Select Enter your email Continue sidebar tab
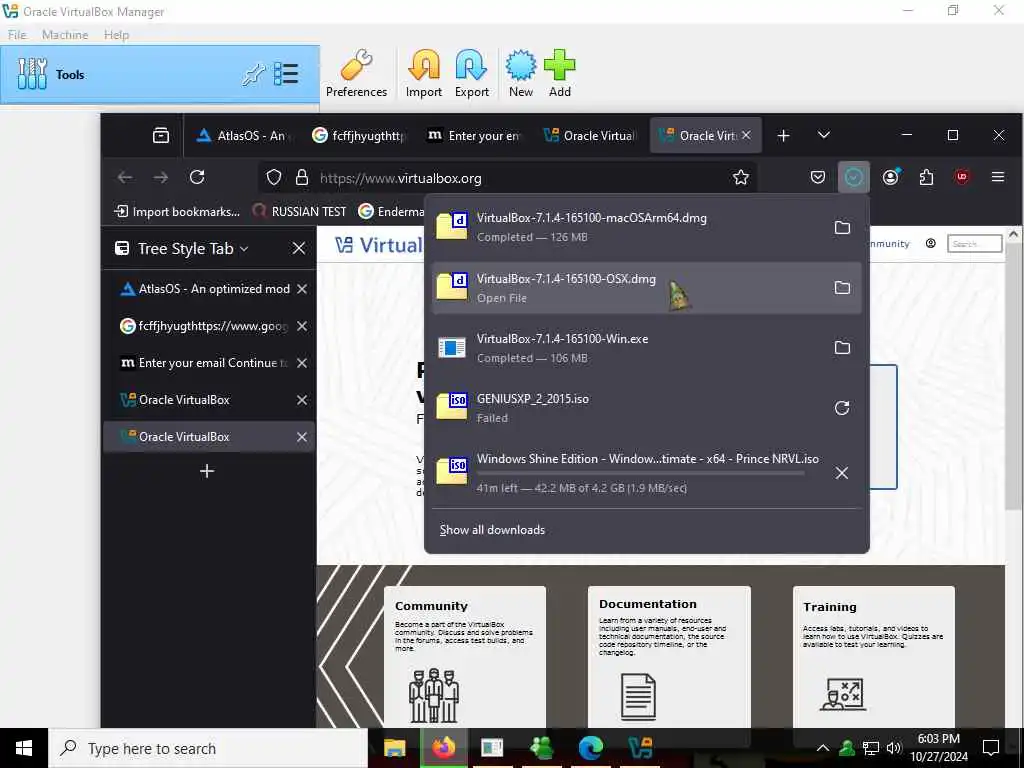This screenshot has width=1024, height=768. pyautogui.click(x=208, y=362)
